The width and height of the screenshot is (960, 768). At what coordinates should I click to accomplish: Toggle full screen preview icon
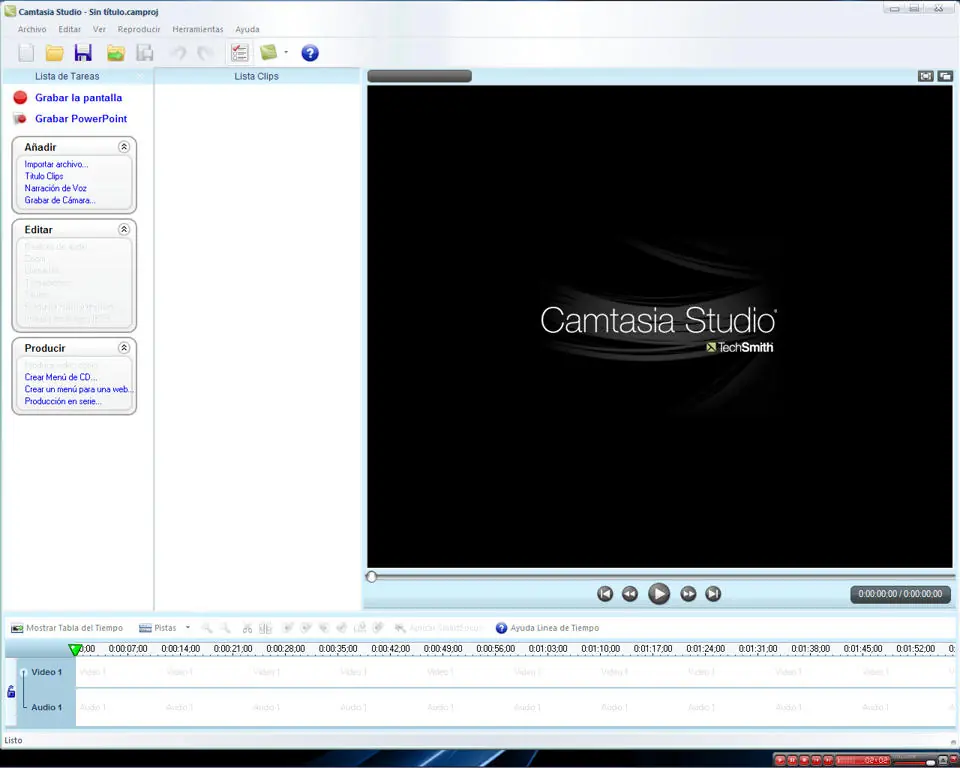coord(925,76)
